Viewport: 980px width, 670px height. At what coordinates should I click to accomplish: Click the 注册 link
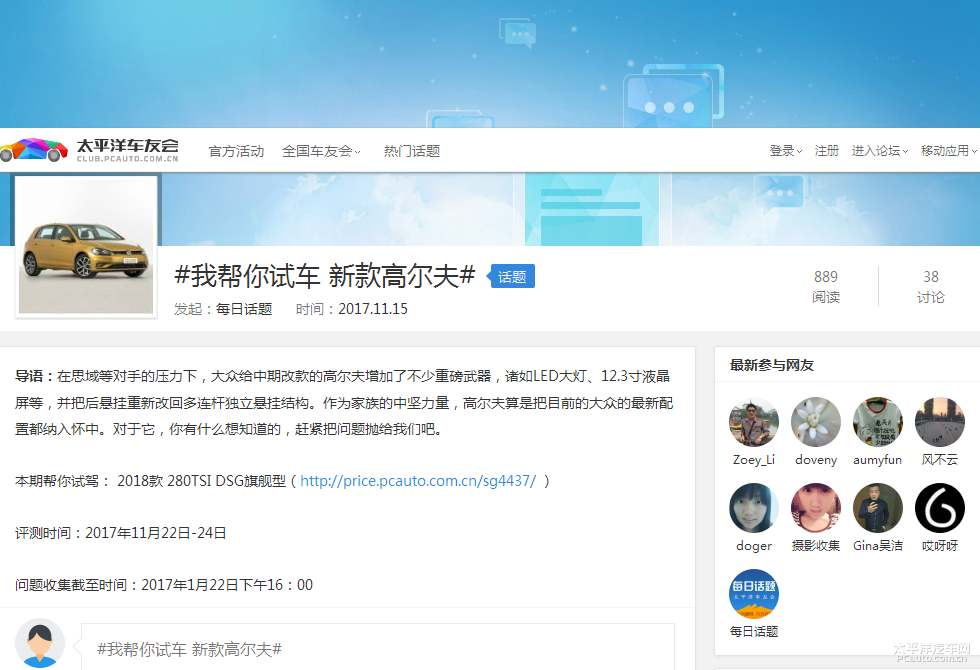827,151
